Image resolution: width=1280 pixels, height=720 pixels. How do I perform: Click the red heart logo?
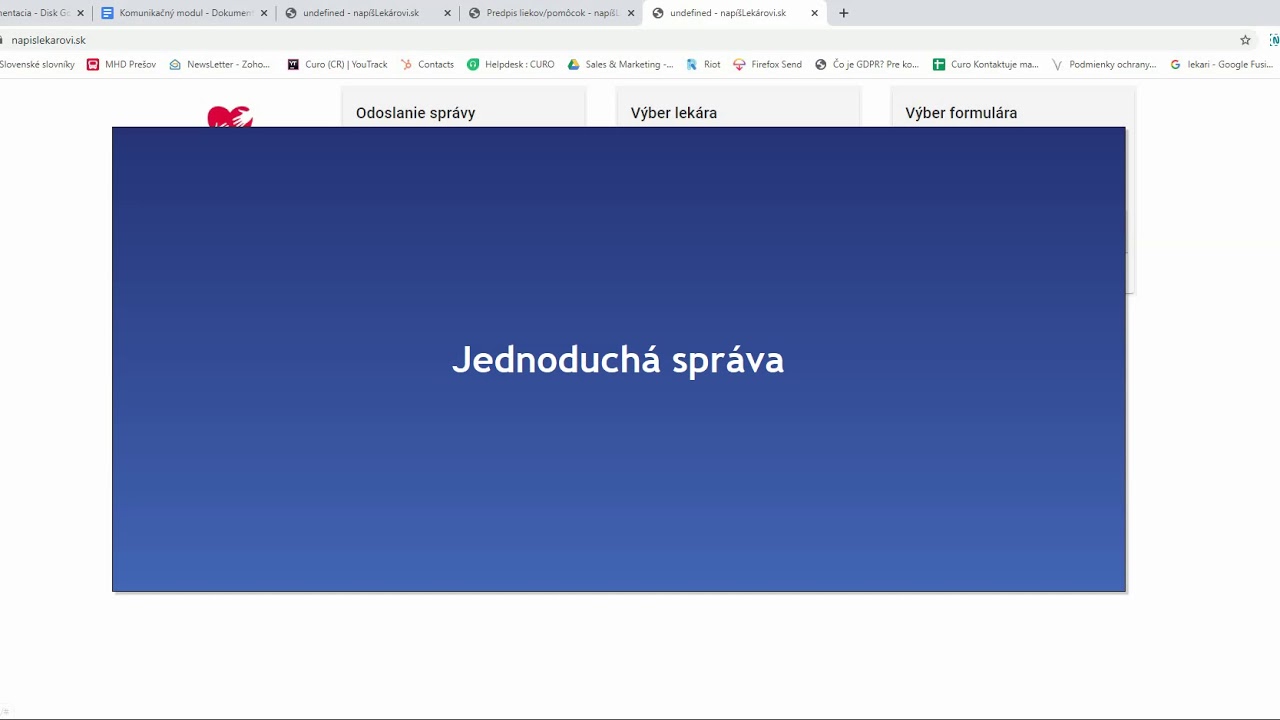point(230,117)
